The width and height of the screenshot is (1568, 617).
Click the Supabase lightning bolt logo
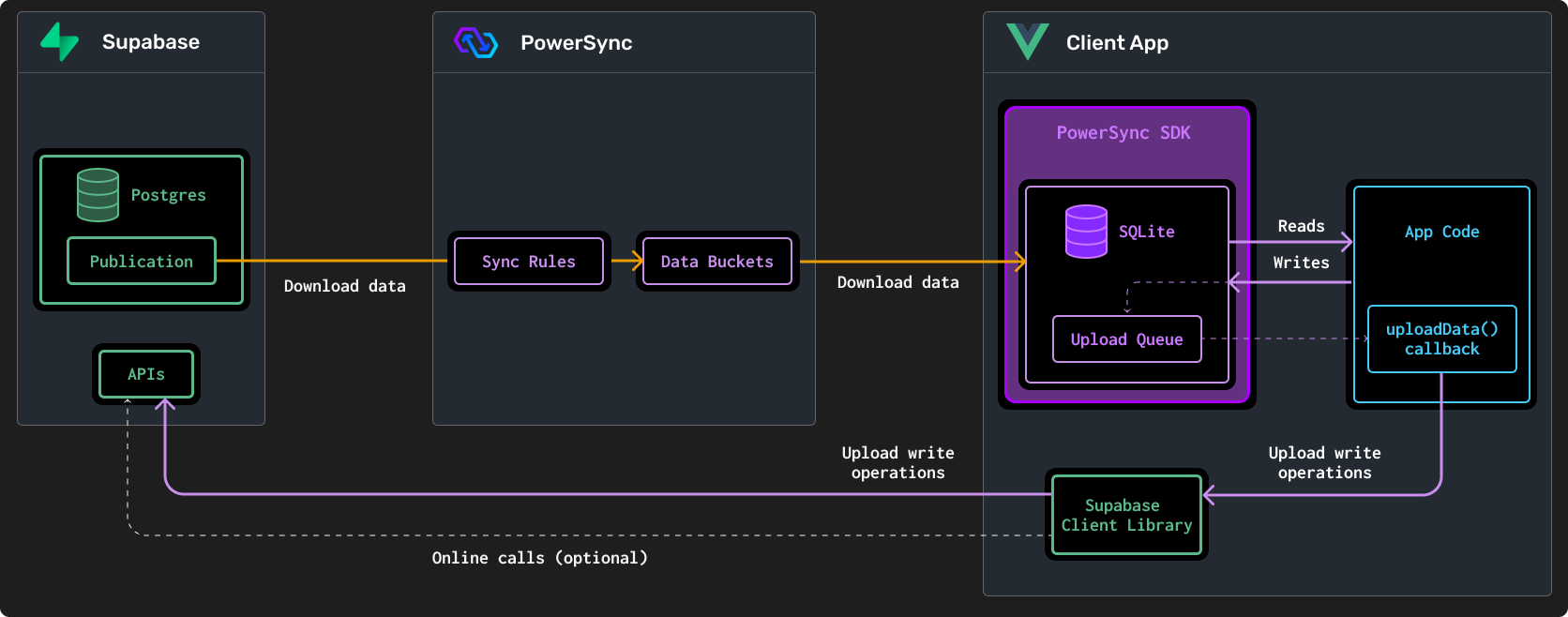pos(60,42)
